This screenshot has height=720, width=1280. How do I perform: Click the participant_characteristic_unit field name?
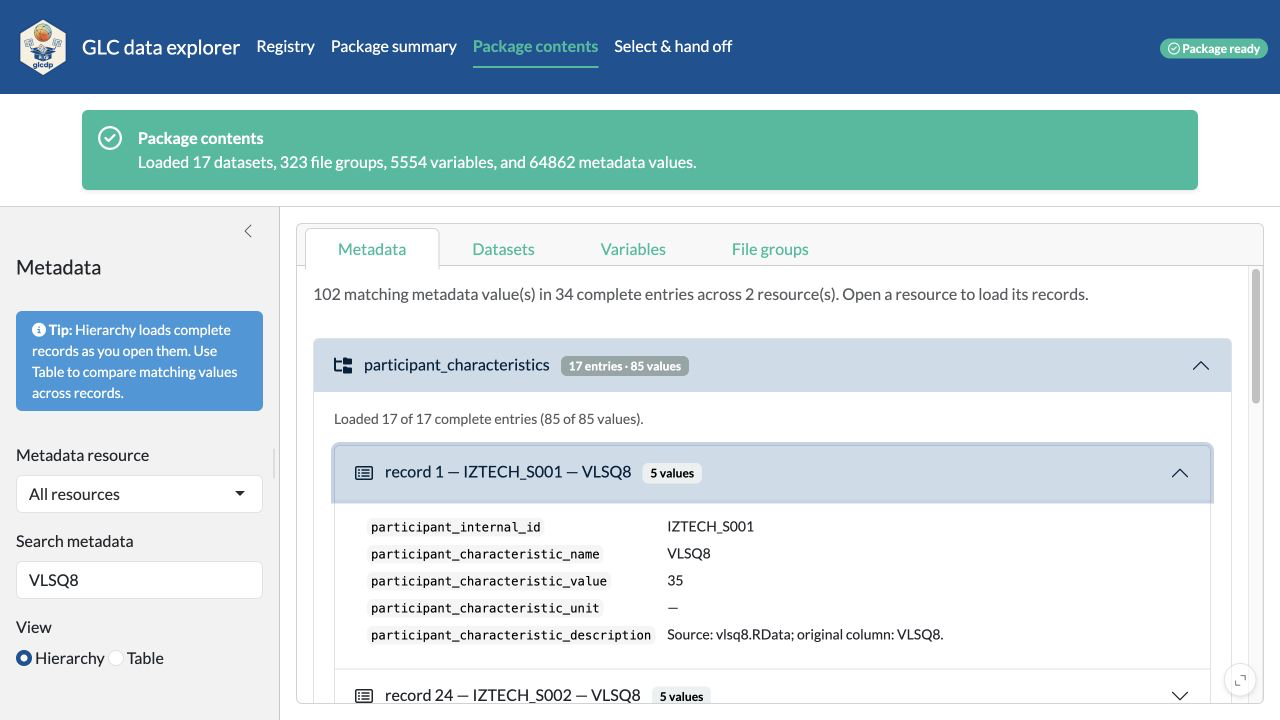click(x=485, y=608)
